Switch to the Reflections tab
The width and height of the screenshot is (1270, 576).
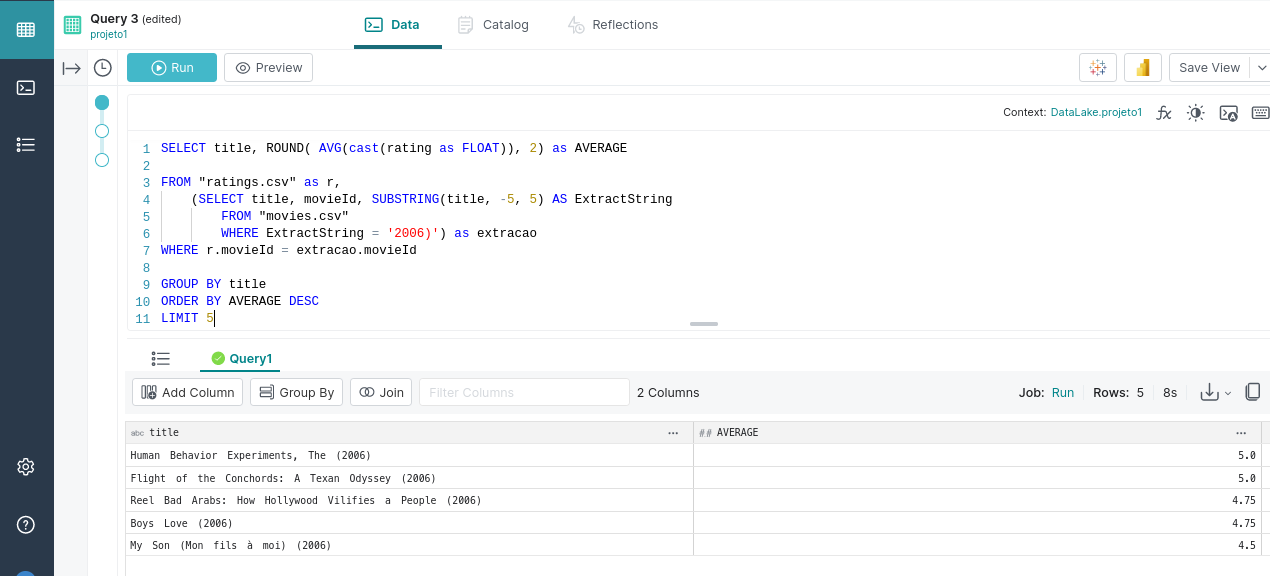[x=612, y=26]
